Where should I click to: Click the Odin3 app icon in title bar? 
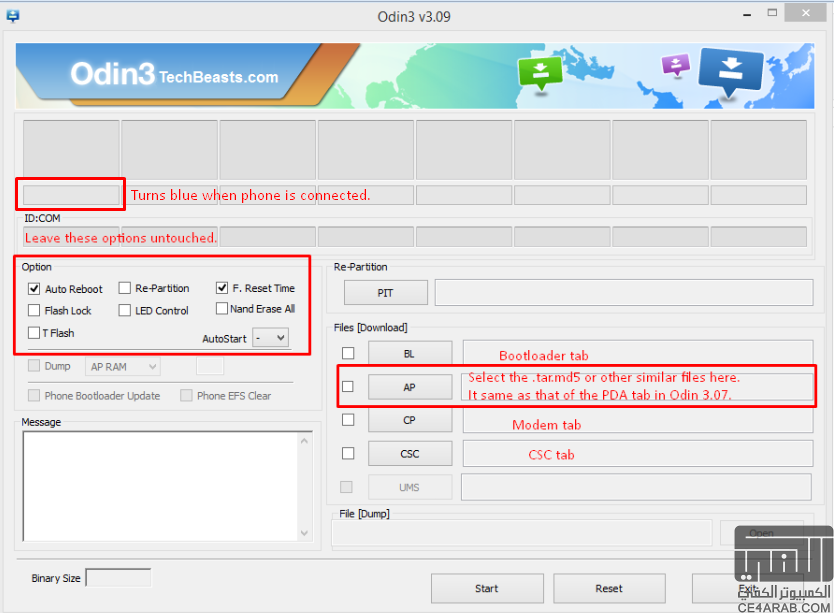pos(13,16)
